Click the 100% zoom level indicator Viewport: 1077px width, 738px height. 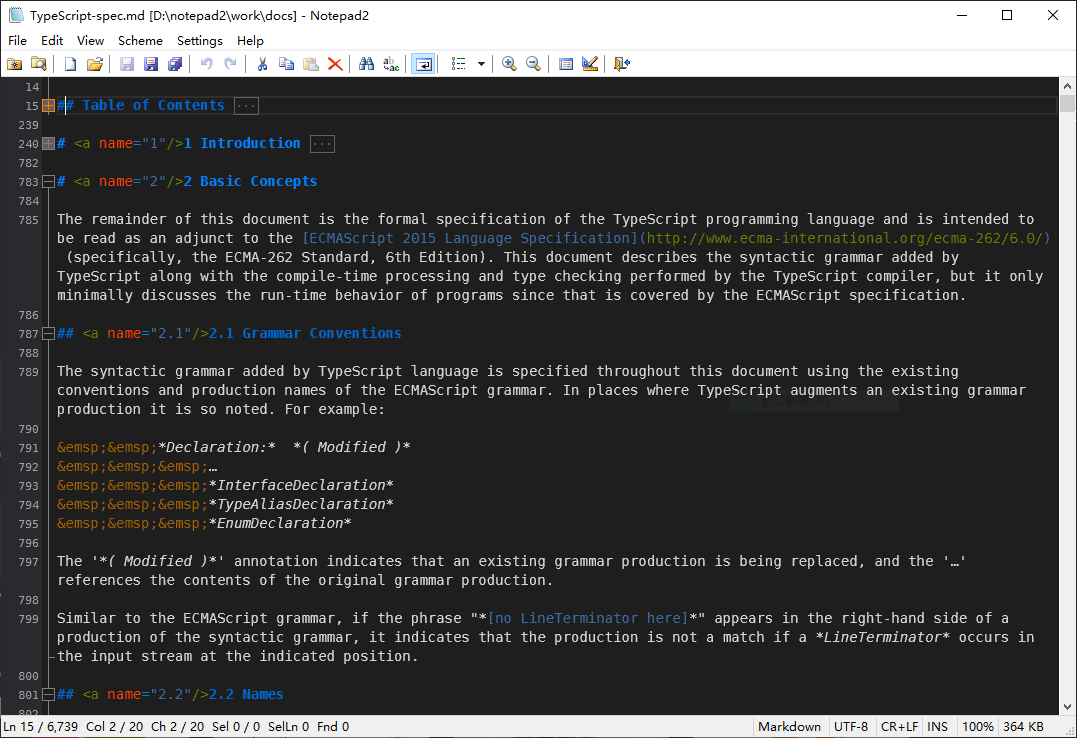click(x=977, y=726)
